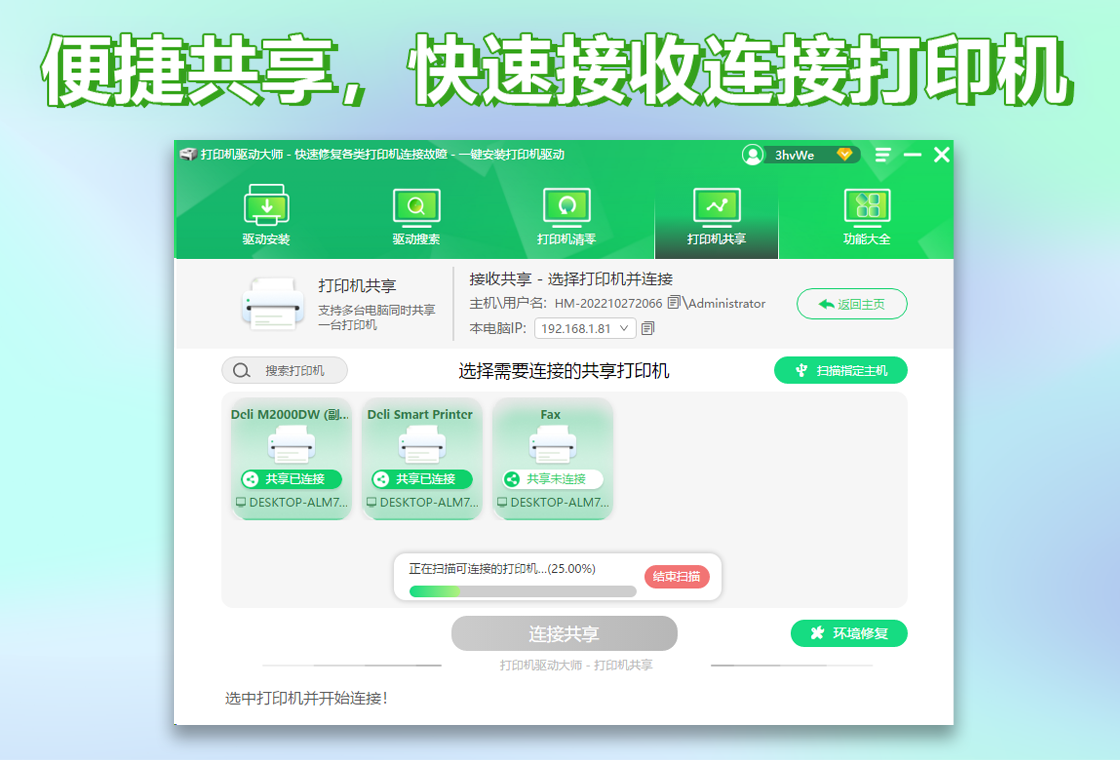Copy local IP using icon next to dropdown
Image resolution: width=1120 pixels, height=760 pixels.
tap(648, 328)
